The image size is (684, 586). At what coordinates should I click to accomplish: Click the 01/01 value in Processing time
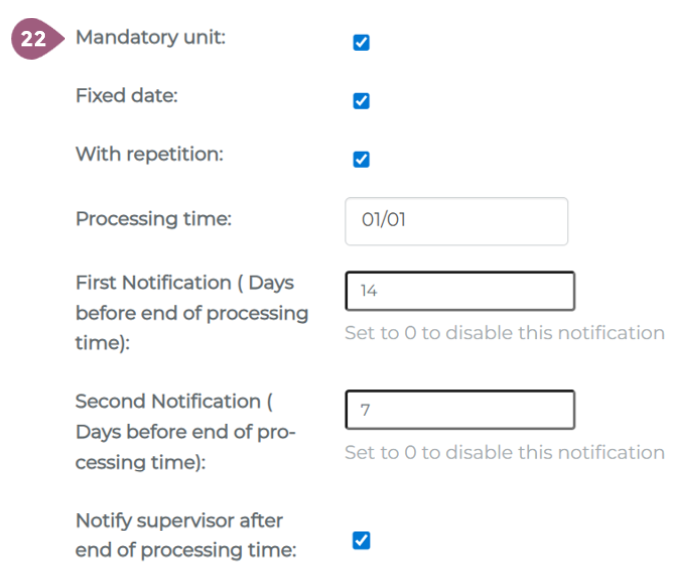click(x=384, y=221)
